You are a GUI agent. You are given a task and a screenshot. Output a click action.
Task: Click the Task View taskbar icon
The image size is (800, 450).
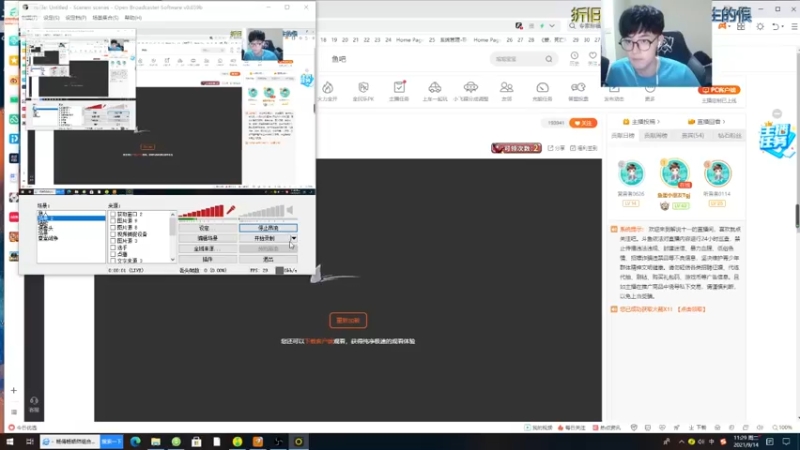click(30, 441)
